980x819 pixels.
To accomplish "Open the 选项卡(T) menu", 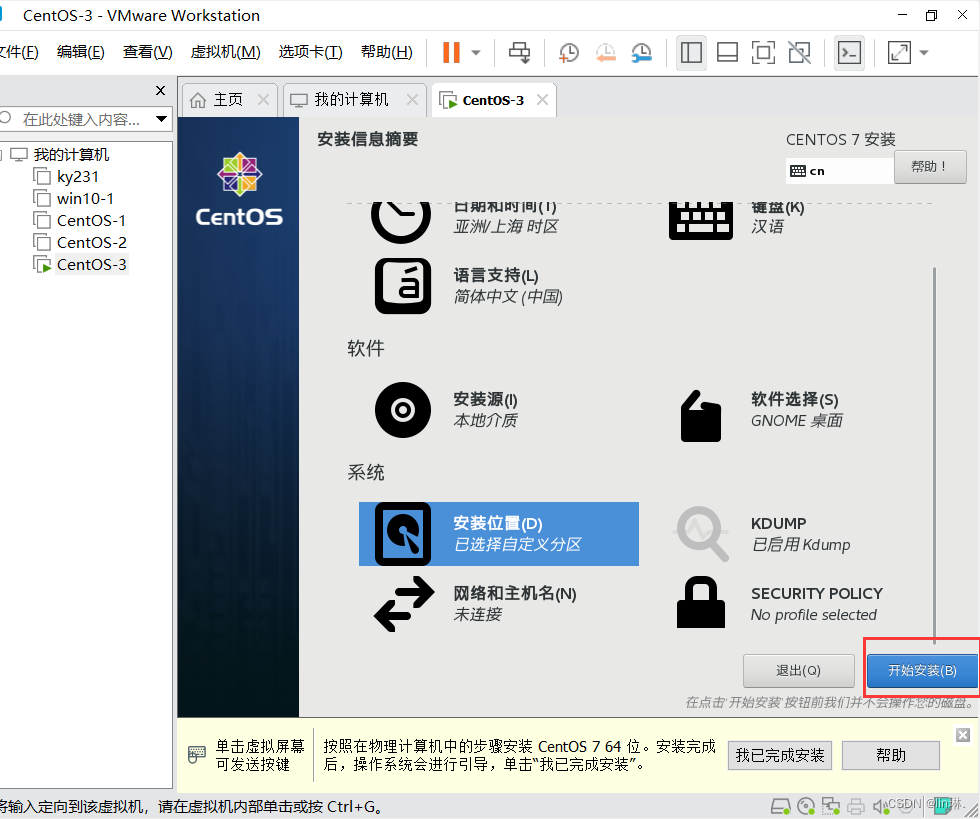I will [x=311, y=52].
